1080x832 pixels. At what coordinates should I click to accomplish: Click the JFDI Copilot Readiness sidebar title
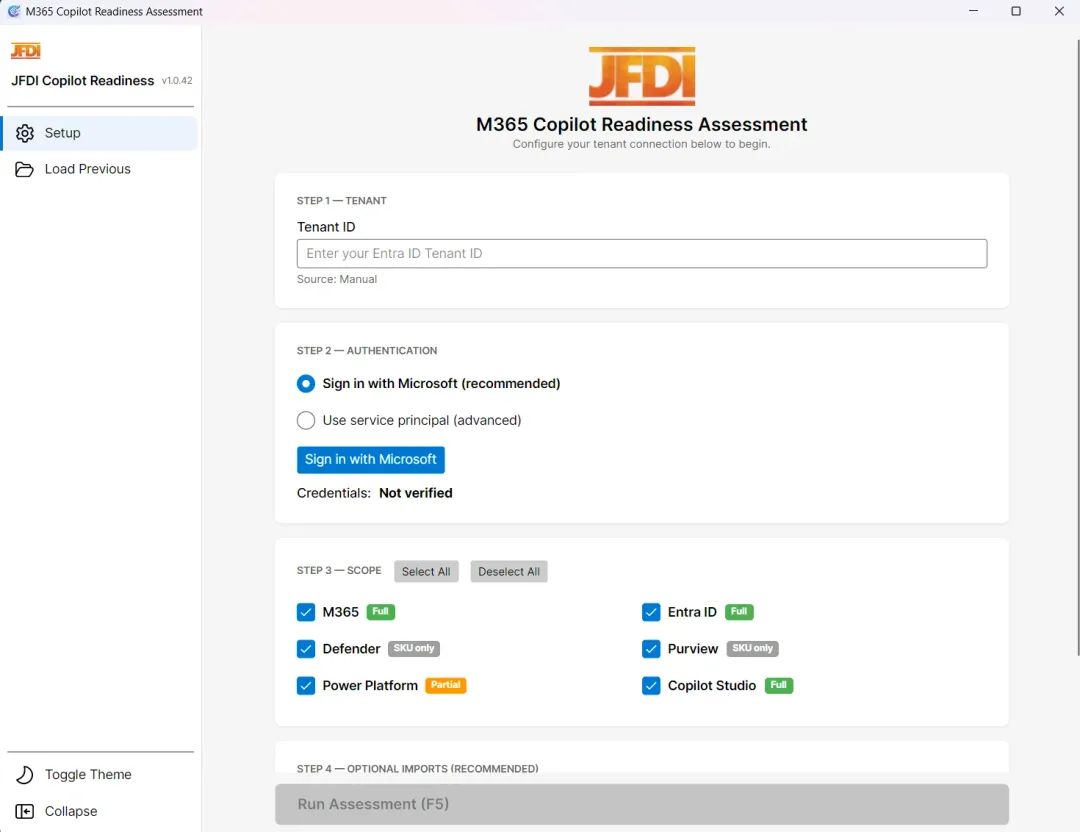(x=83, y=81)
